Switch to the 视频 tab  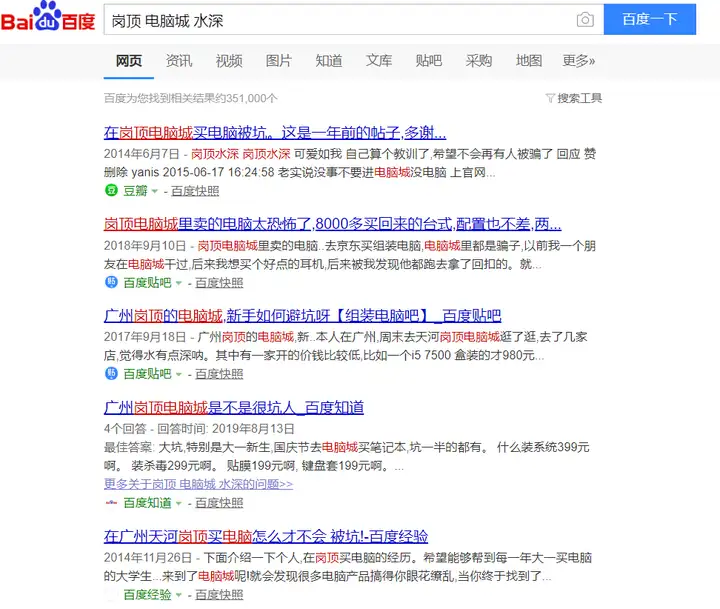click(x=229, y=61)
